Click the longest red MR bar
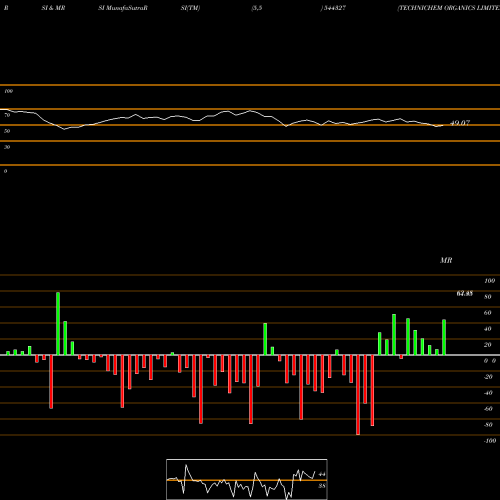Image resolution: width=500 pixels, height=500 pixels. click(358, 395)
